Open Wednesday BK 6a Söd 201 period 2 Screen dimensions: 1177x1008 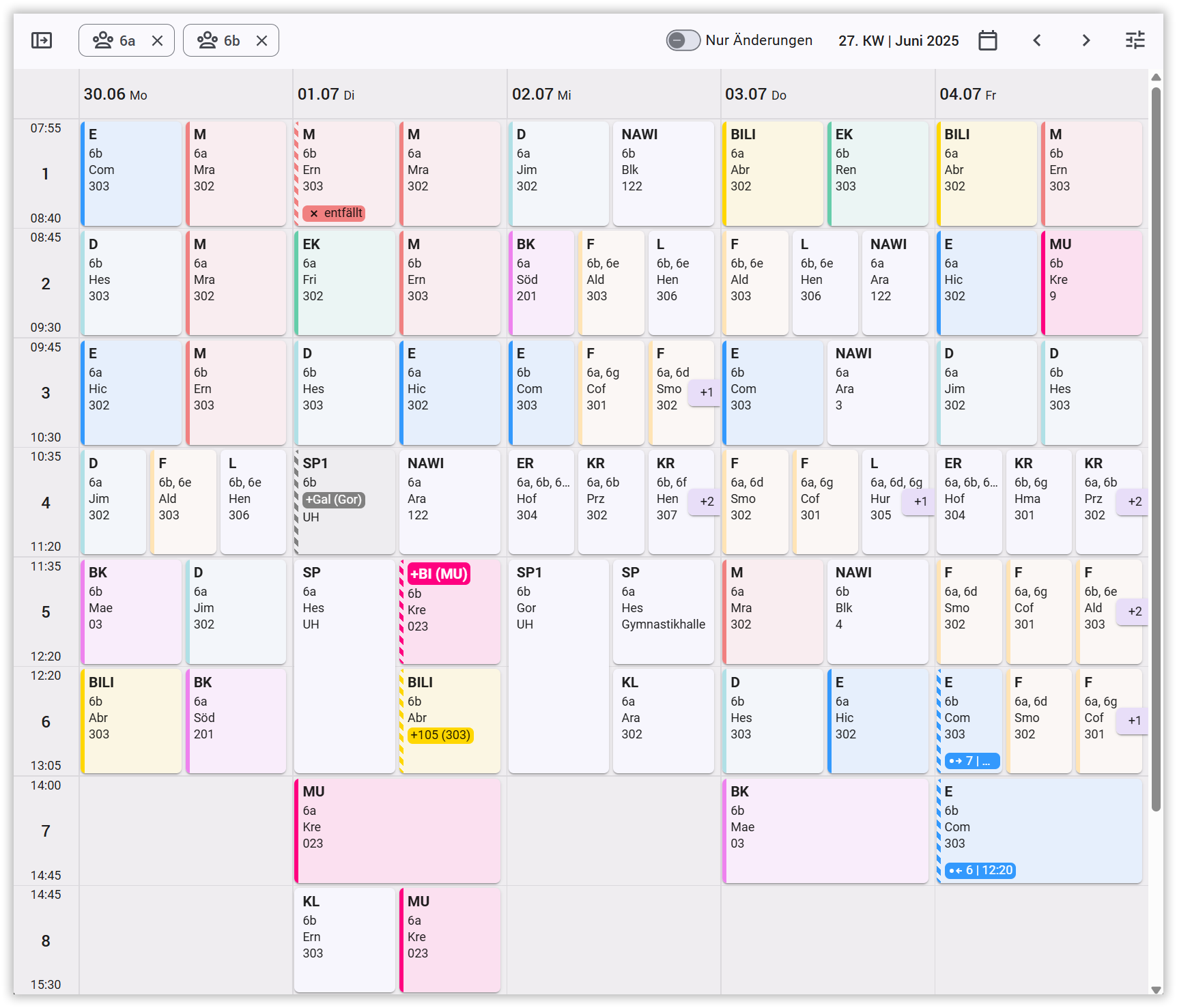point(541,283)
